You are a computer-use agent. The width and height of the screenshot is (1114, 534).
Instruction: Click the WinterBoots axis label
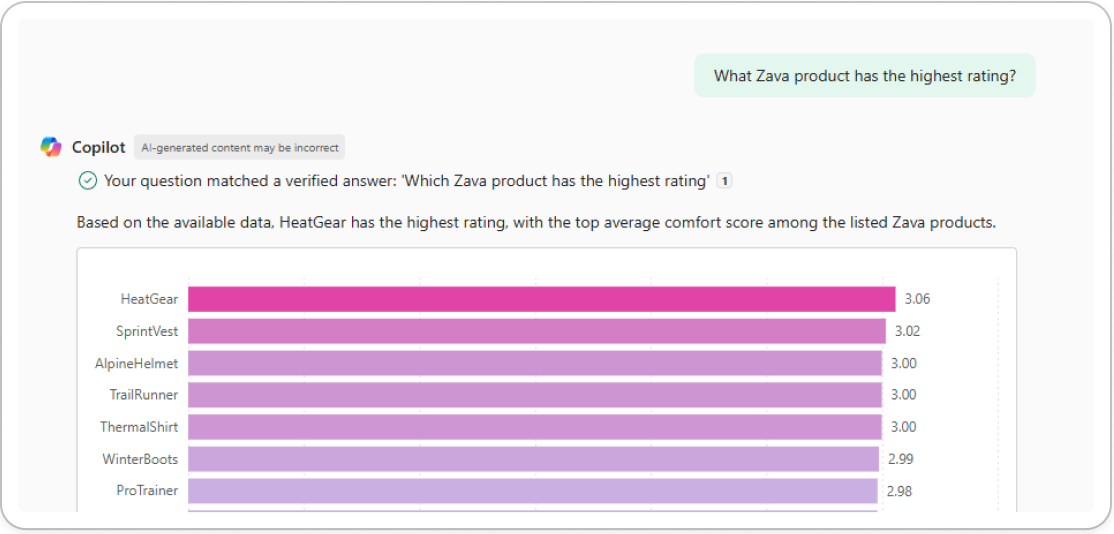pyautogui.click(x=140, y=459)
